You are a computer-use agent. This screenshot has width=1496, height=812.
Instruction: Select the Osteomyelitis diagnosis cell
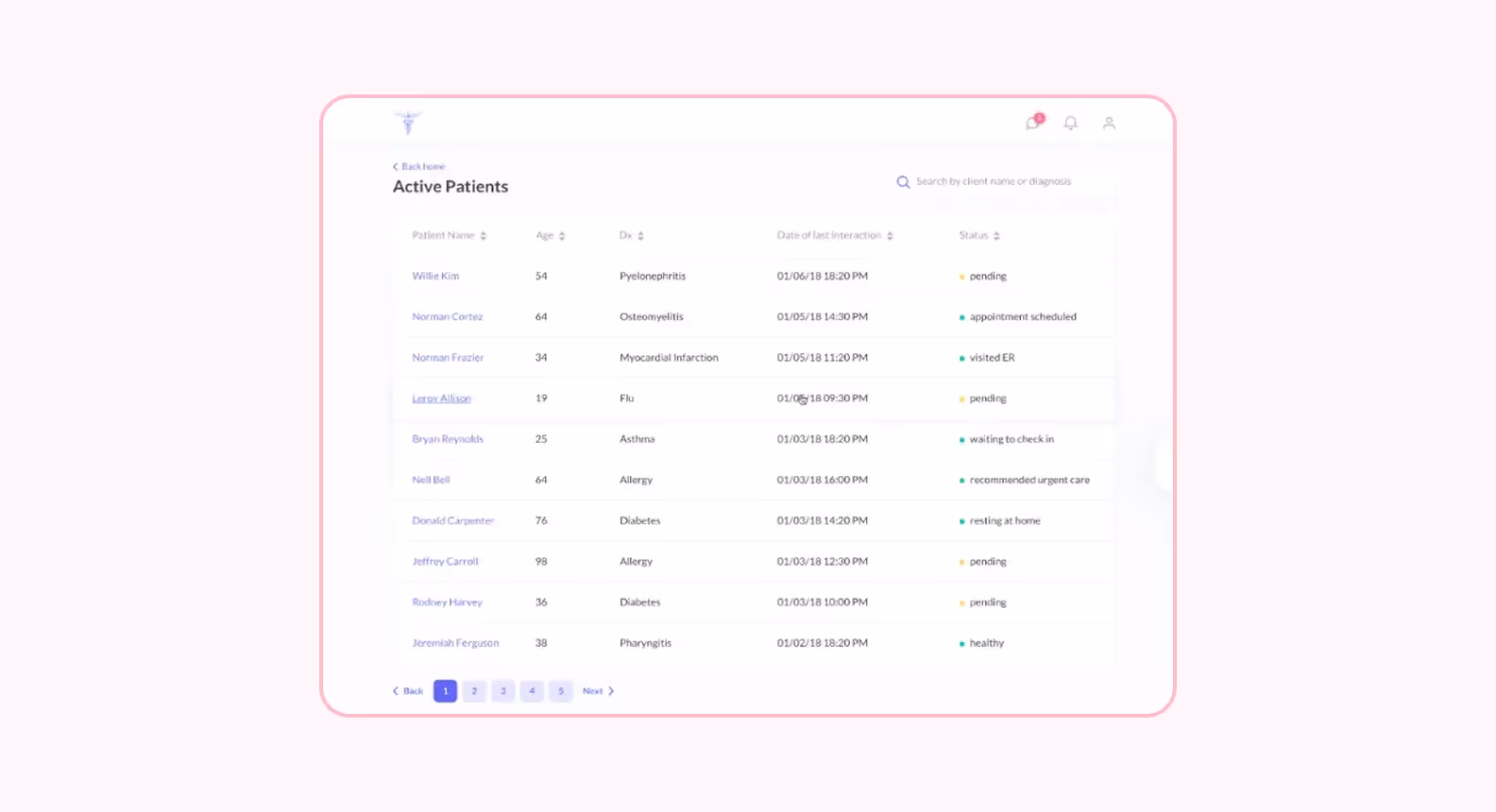652,316
